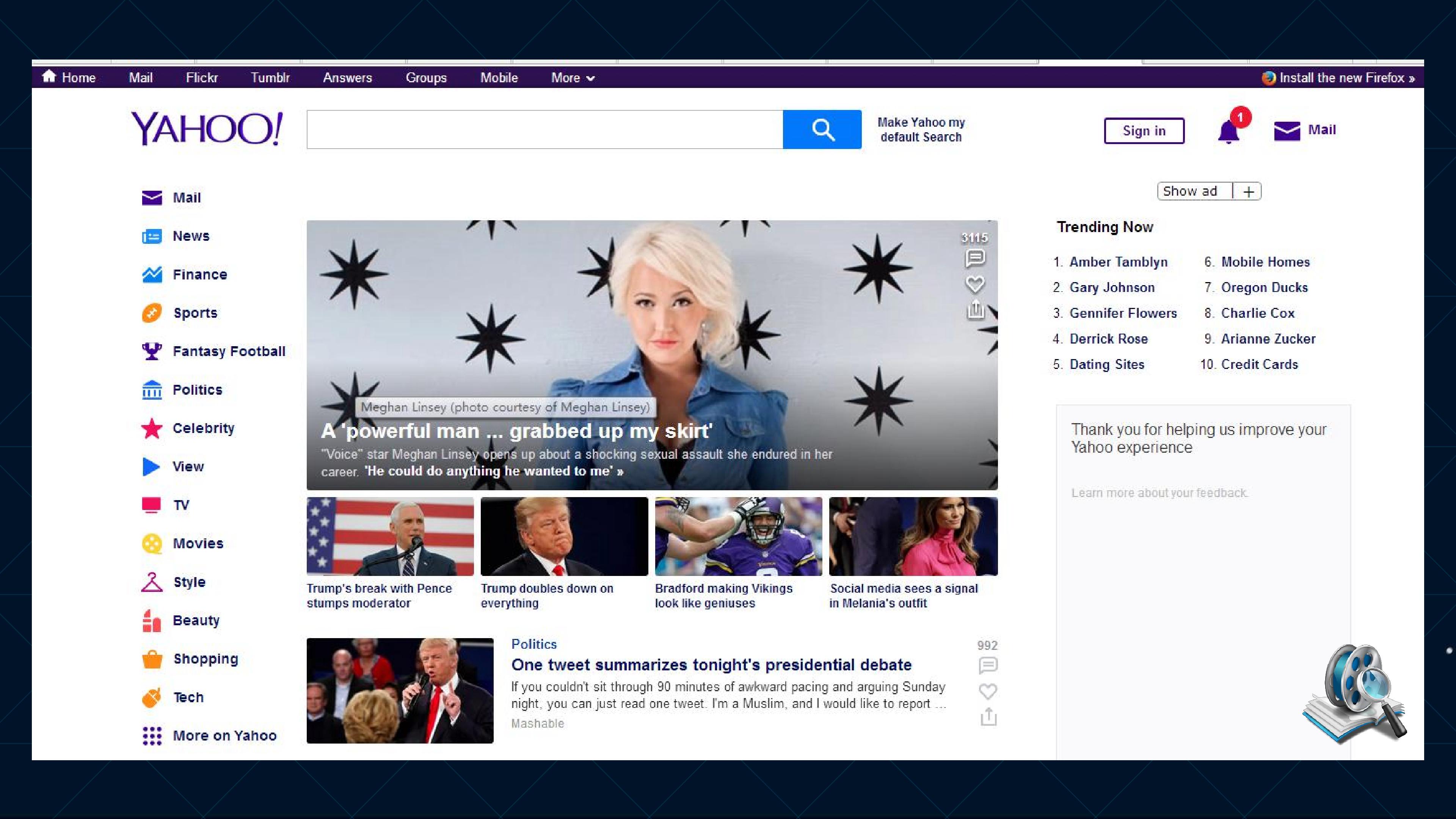
Task: Click the Mail envelope icon beside Sign in
Action: point(1287,130)
